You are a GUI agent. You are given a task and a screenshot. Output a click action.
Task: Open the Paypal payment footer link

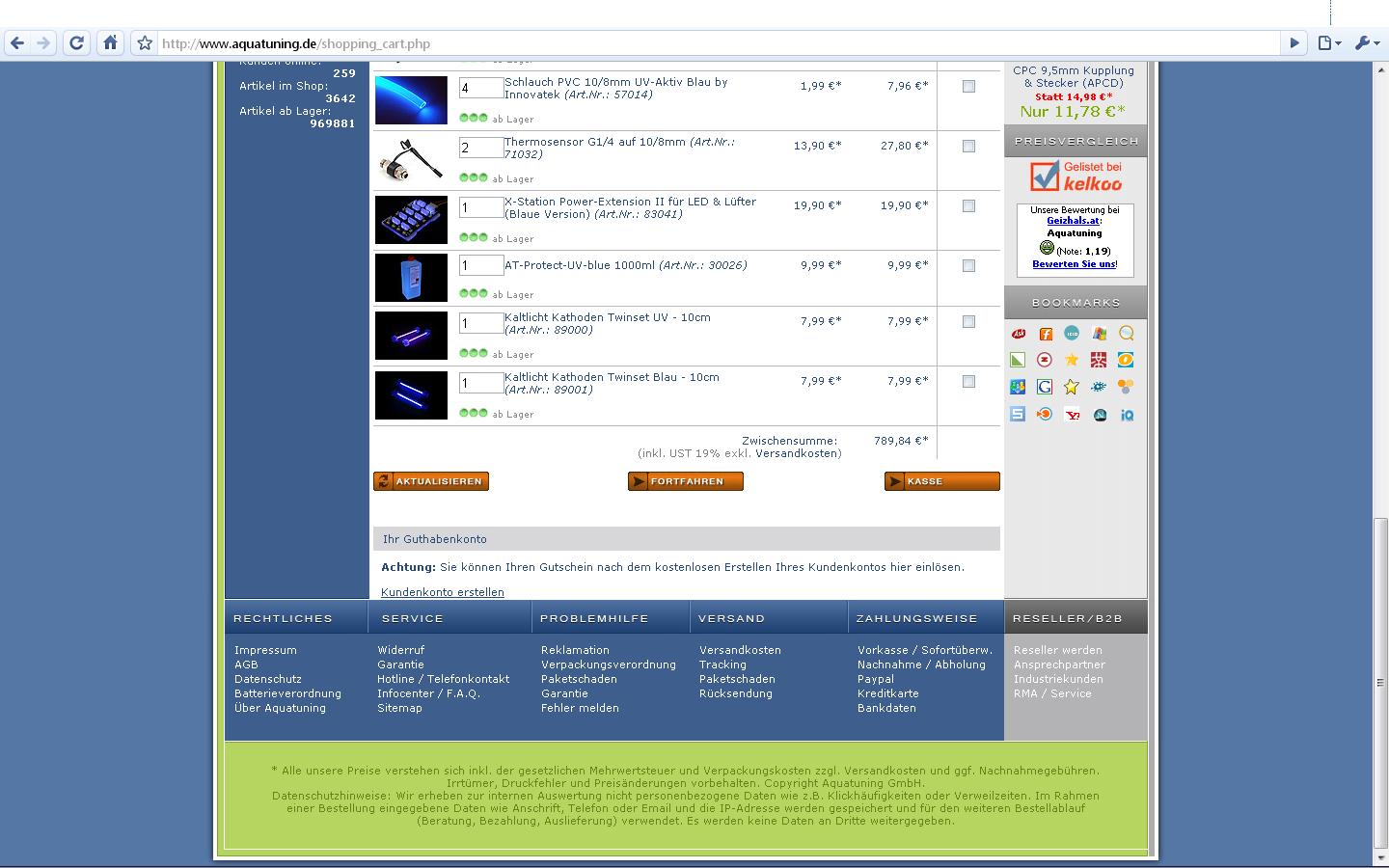(876, 679)
